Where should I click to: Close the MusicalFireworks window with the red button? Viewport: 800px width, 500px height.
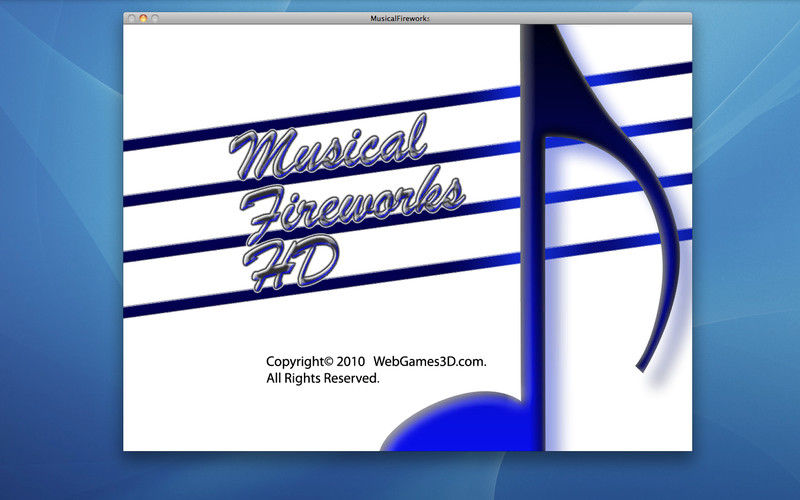pos(132,18)
